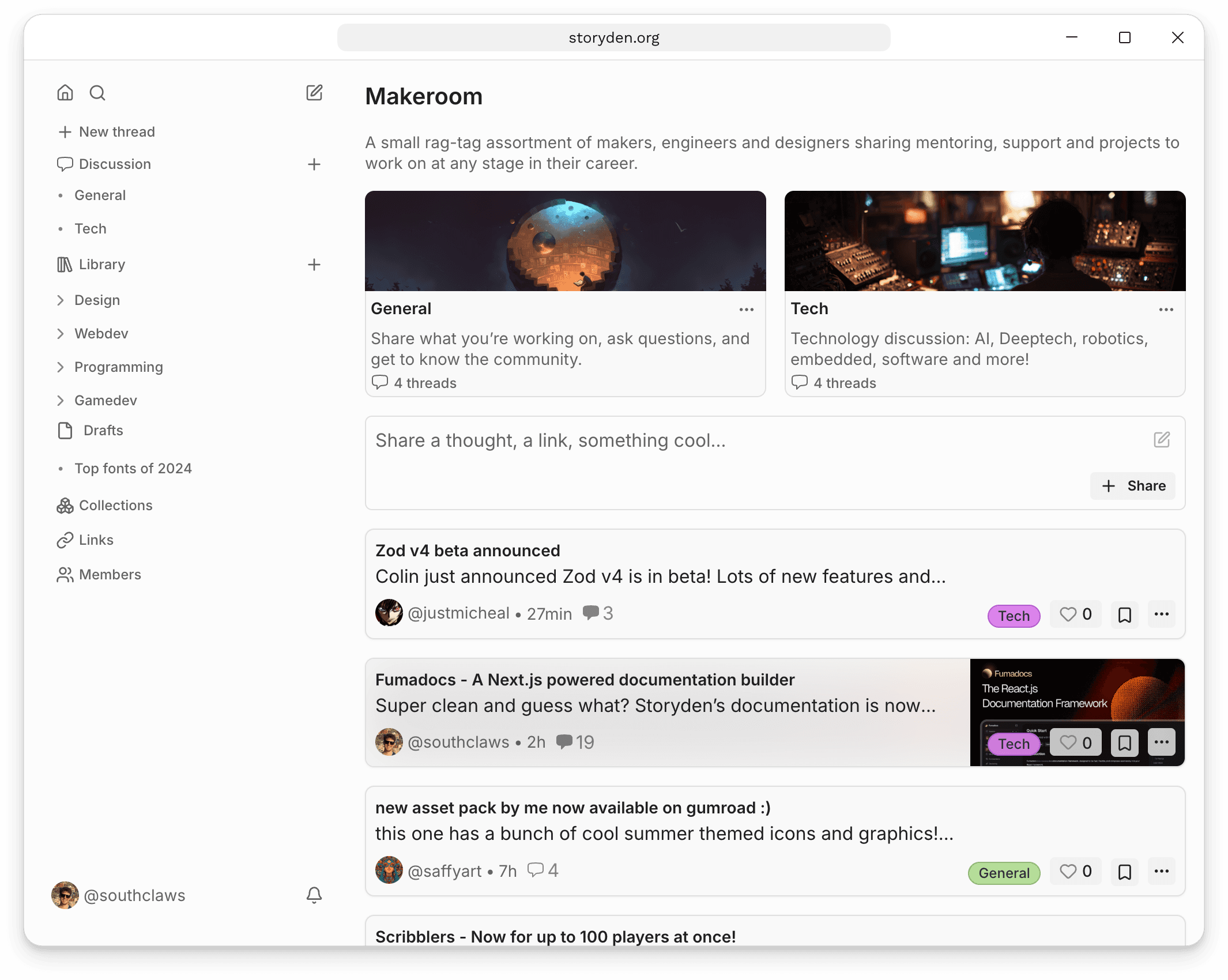Screen dimensions: 1228x980
Task: Click justmicheal's avatar
Action: click(x=389, y=613)
